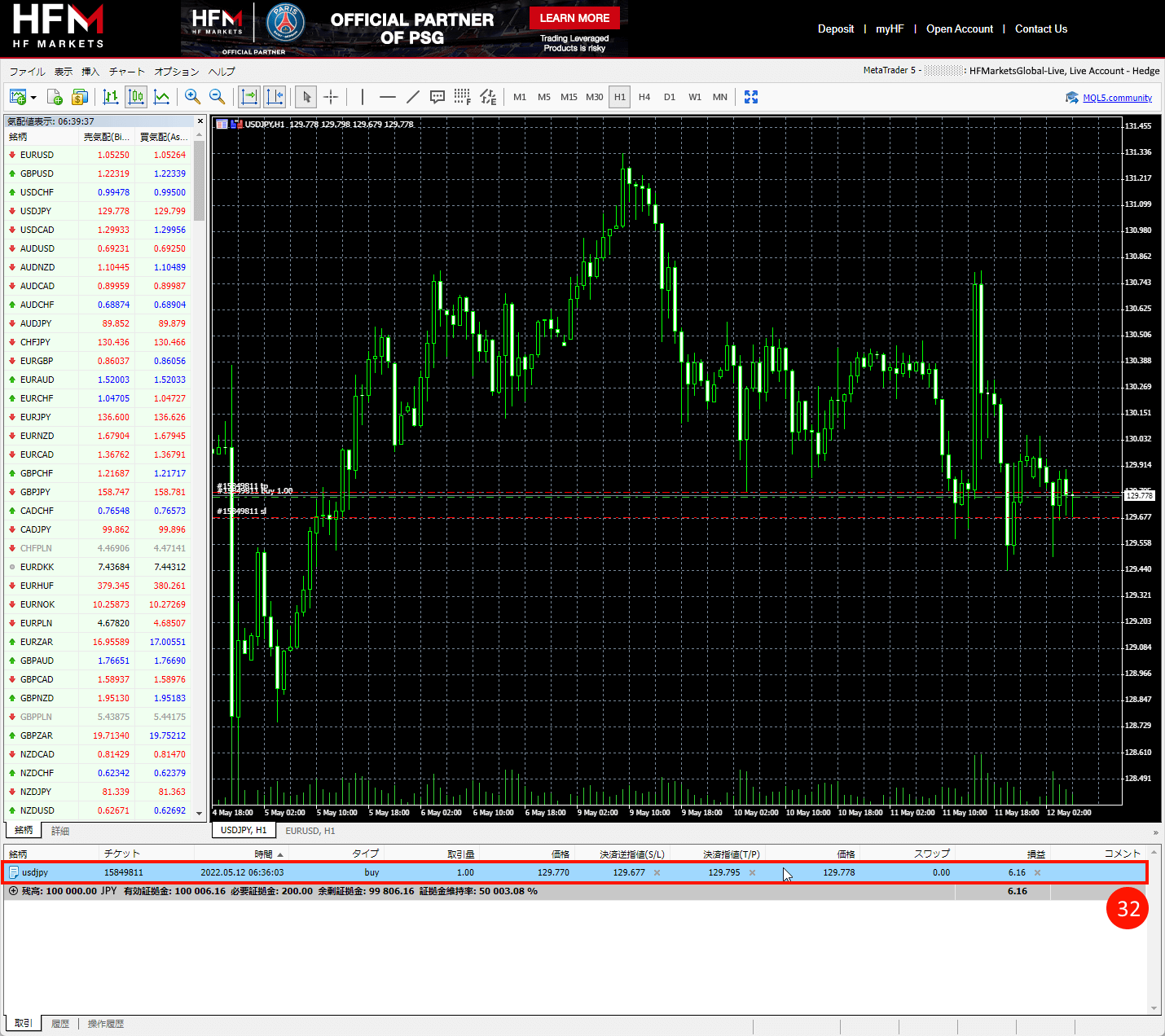
Task: Switch chart to candlestick display
Action: (136, 97)
